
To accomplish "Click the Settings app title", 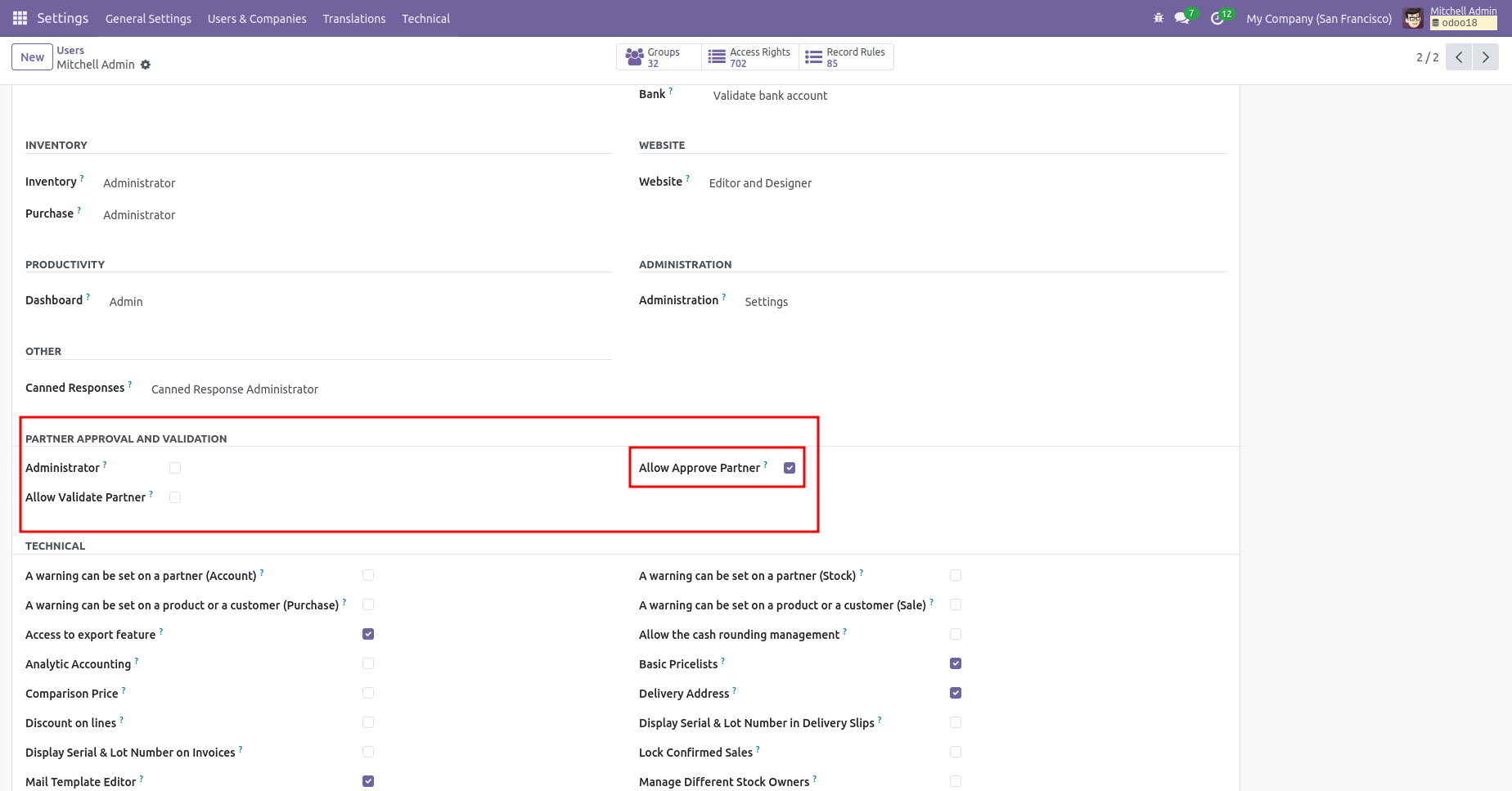I will [63, 18].
